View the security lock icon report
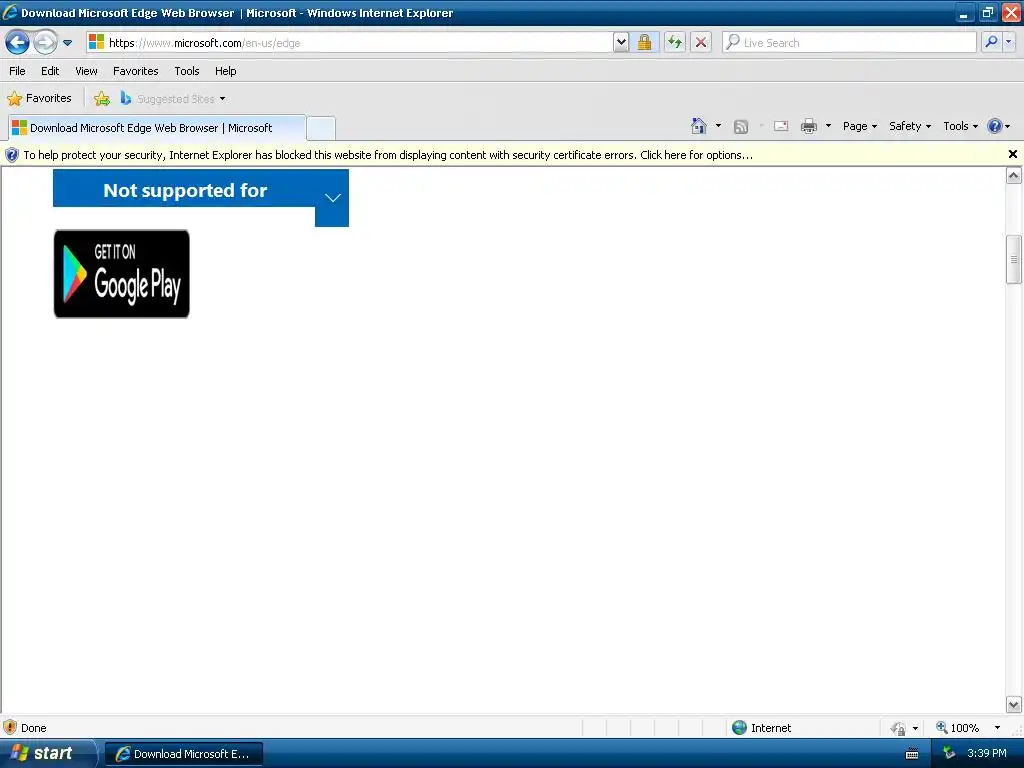Image resolution: width=1024 pixels, height=768 pixels. 645,43
